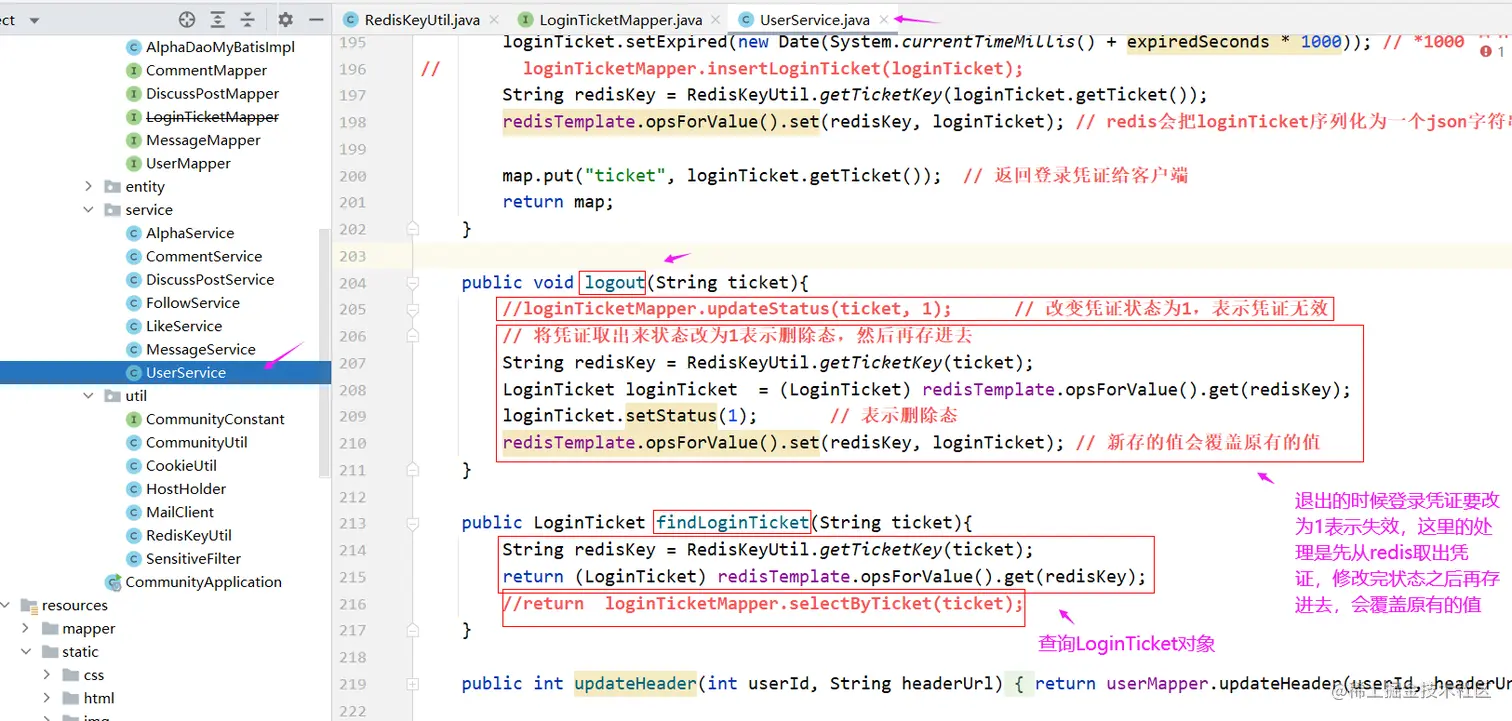The height and width of the screenshot is (721, 1512).
Task: Open Project panel settings gear
Action: (286, 19)
